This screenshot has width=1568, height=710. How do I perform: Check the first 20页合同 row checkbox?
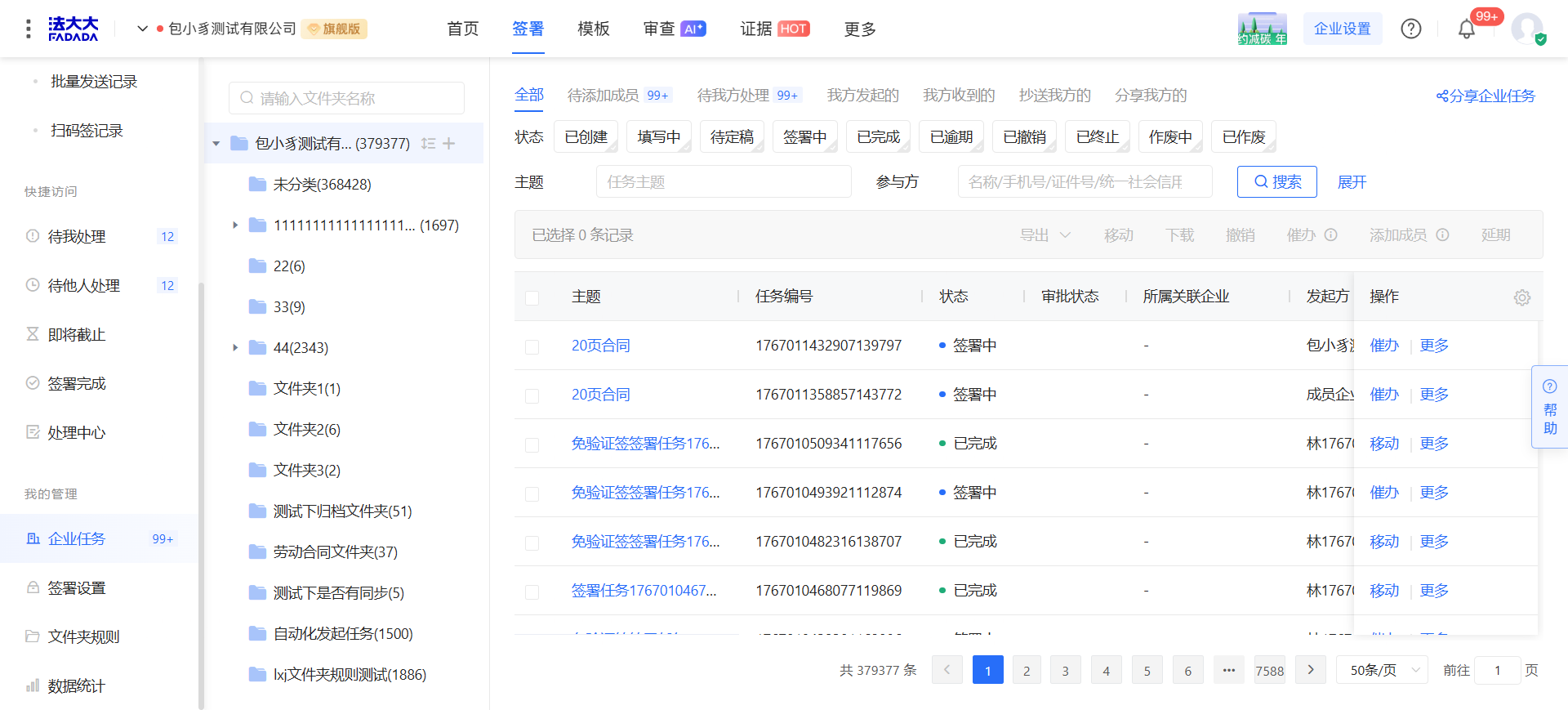[x=532, y=346]
